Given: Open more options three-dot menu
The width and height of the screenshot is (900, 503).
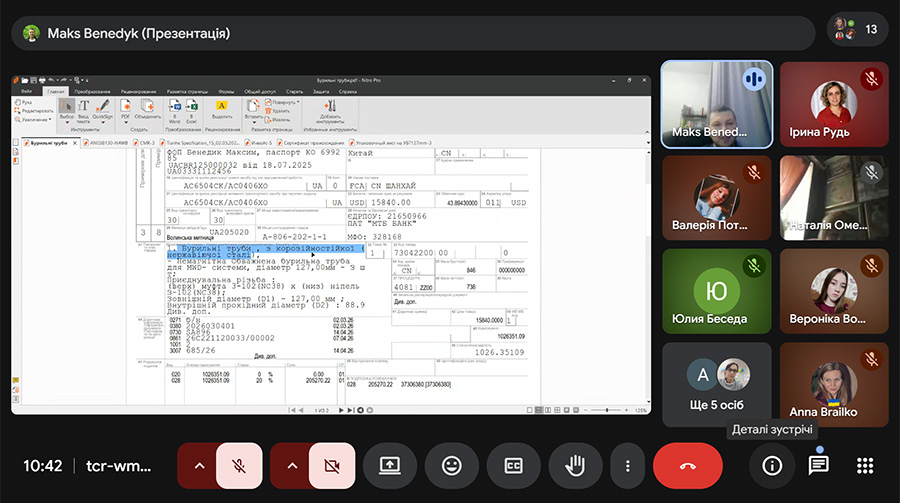Looking at the screenshot, I should [x=627, y=466].
